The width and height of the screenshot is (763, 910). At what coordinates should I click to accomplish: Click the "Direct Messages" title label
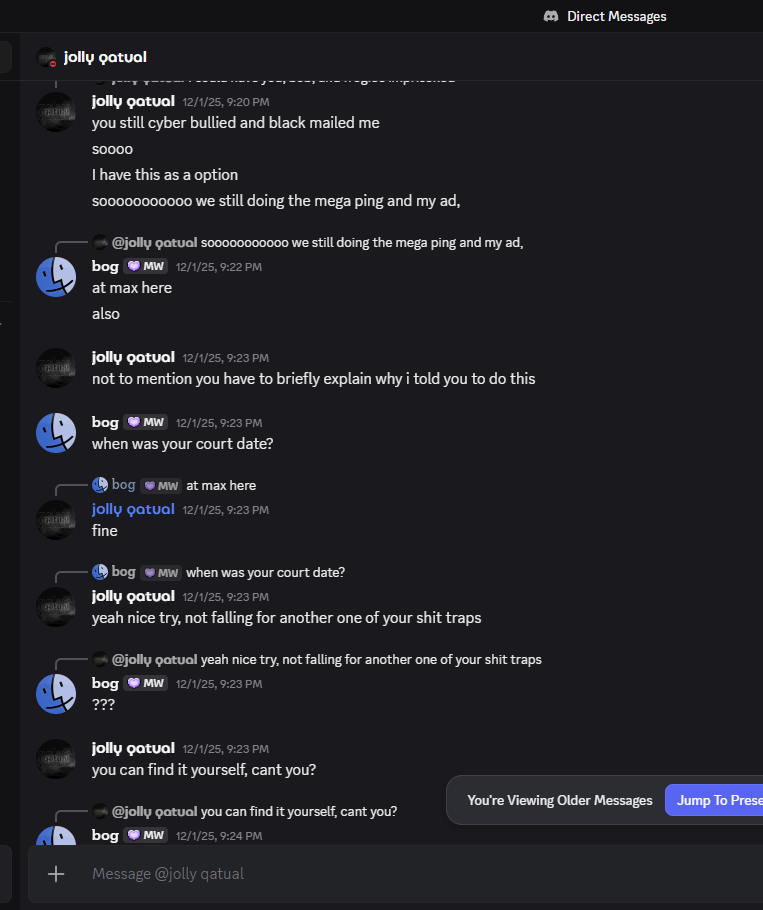(x=616, y=16)
